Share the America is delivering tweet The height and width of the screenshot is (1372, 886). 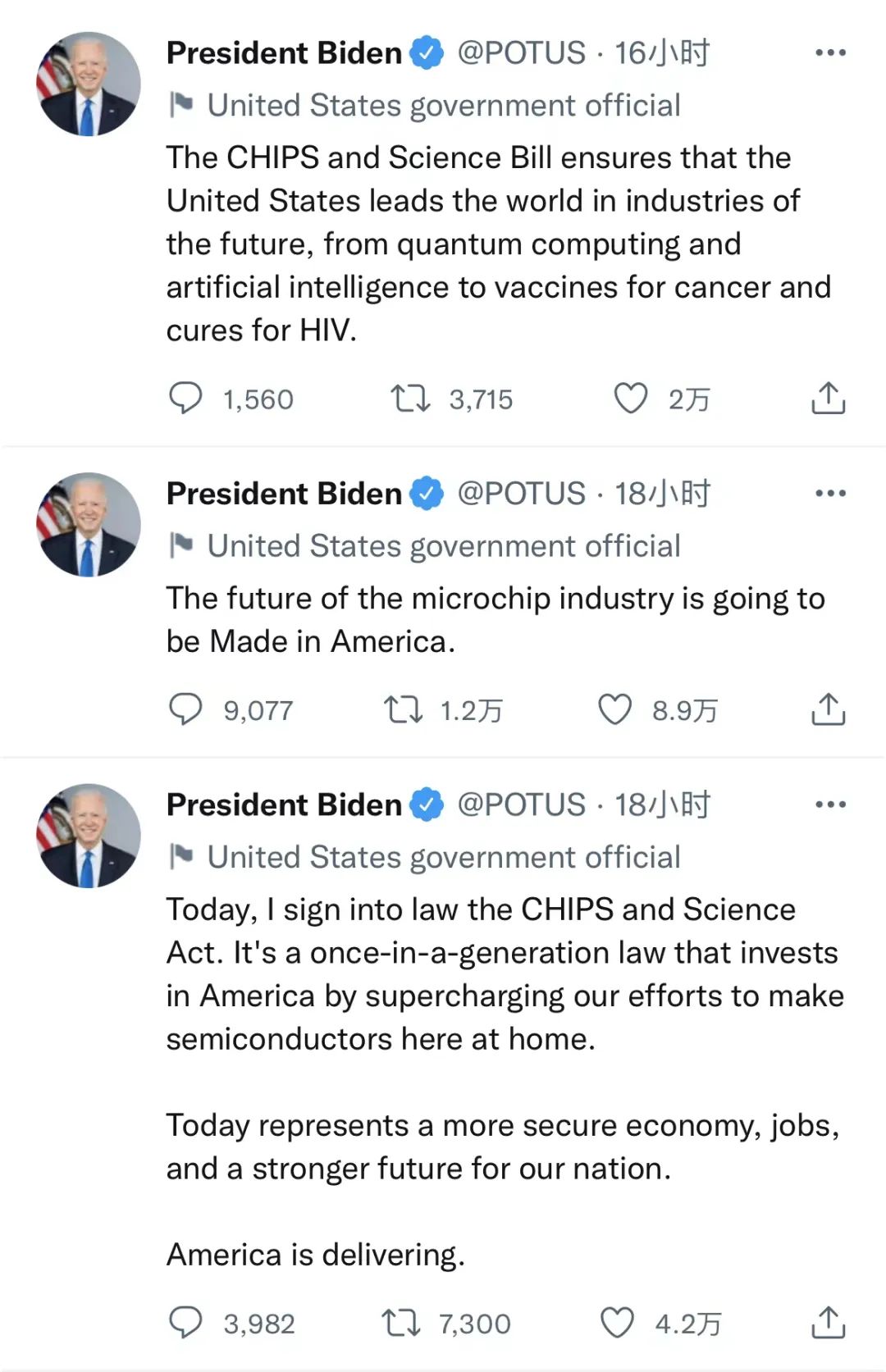[x=828, y=1323]
